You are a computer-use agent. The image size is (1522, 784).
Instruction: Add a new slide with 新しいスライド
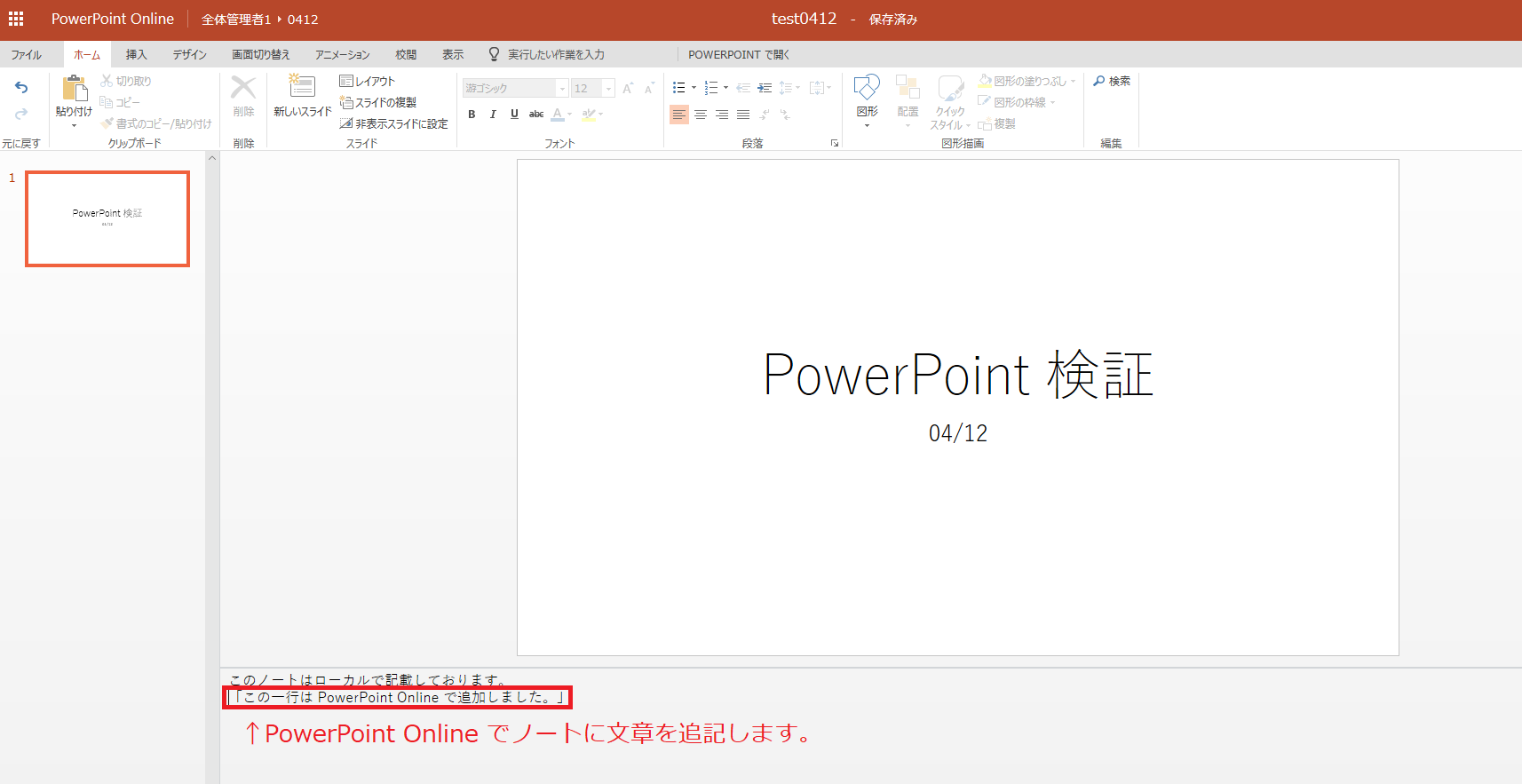[302, 96]
